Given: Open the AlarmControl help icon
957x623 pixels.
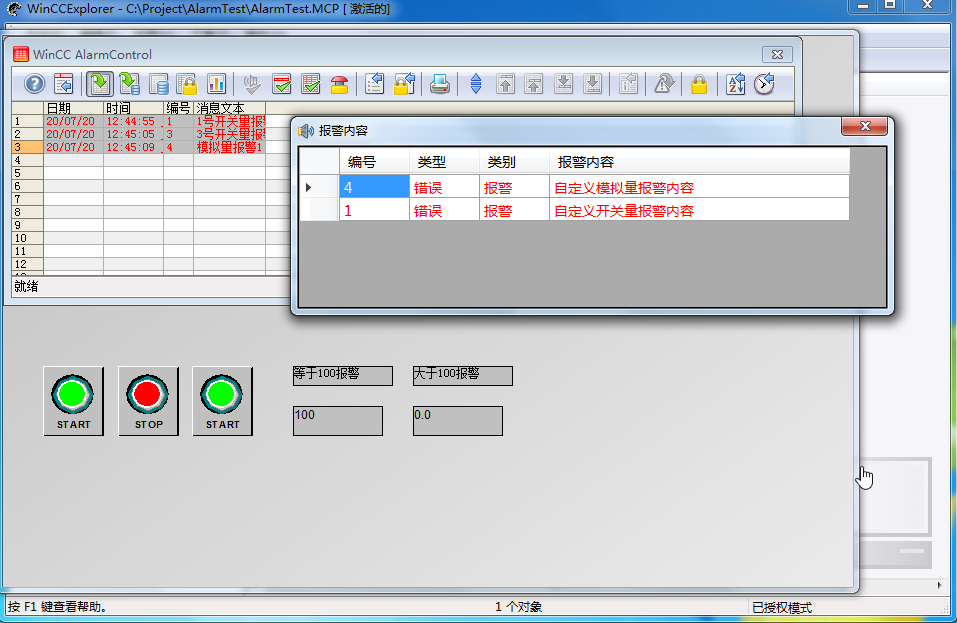Looking at the screenshot, I should [34, 84].
